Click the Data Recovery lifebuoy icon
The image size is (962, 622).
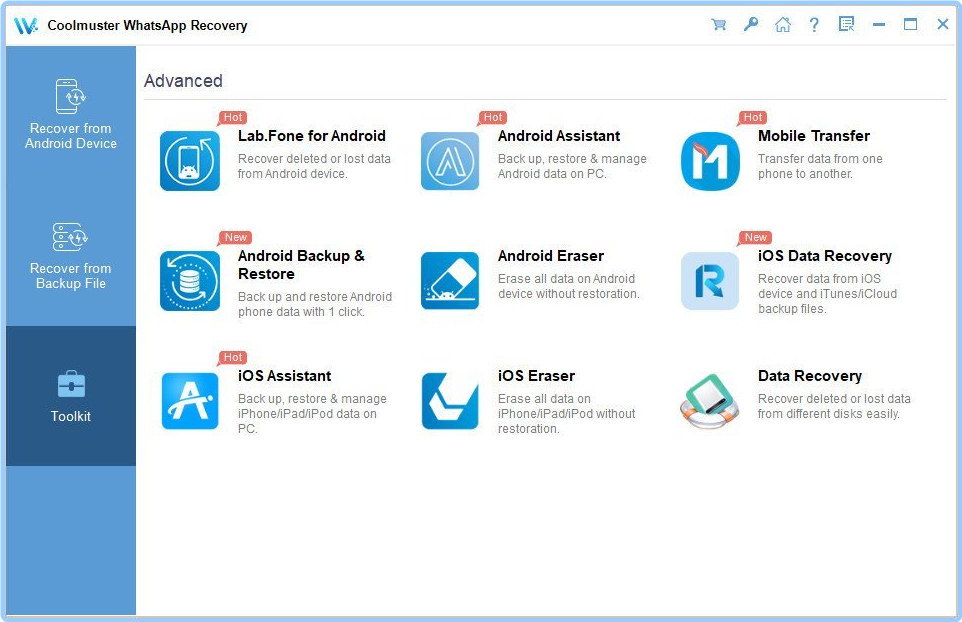click(x=710, y=401)
